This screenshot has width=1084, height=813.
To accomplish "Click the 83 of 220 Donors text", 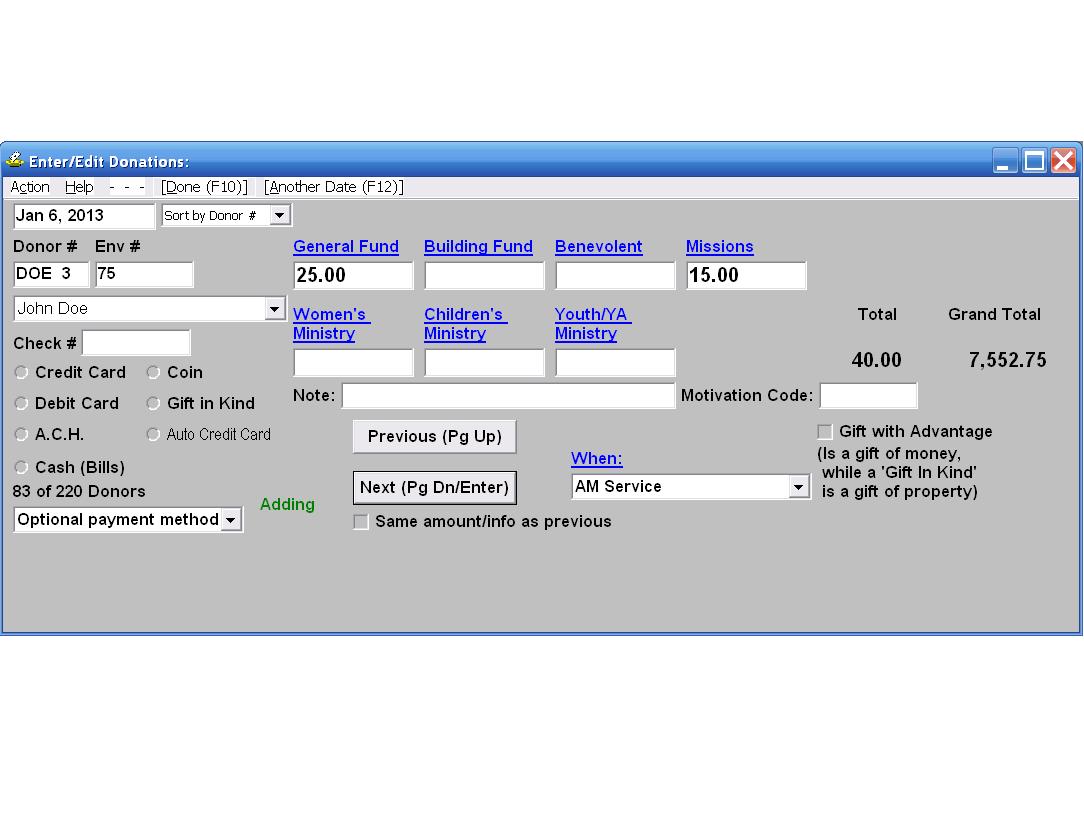I will coord(79,492).
